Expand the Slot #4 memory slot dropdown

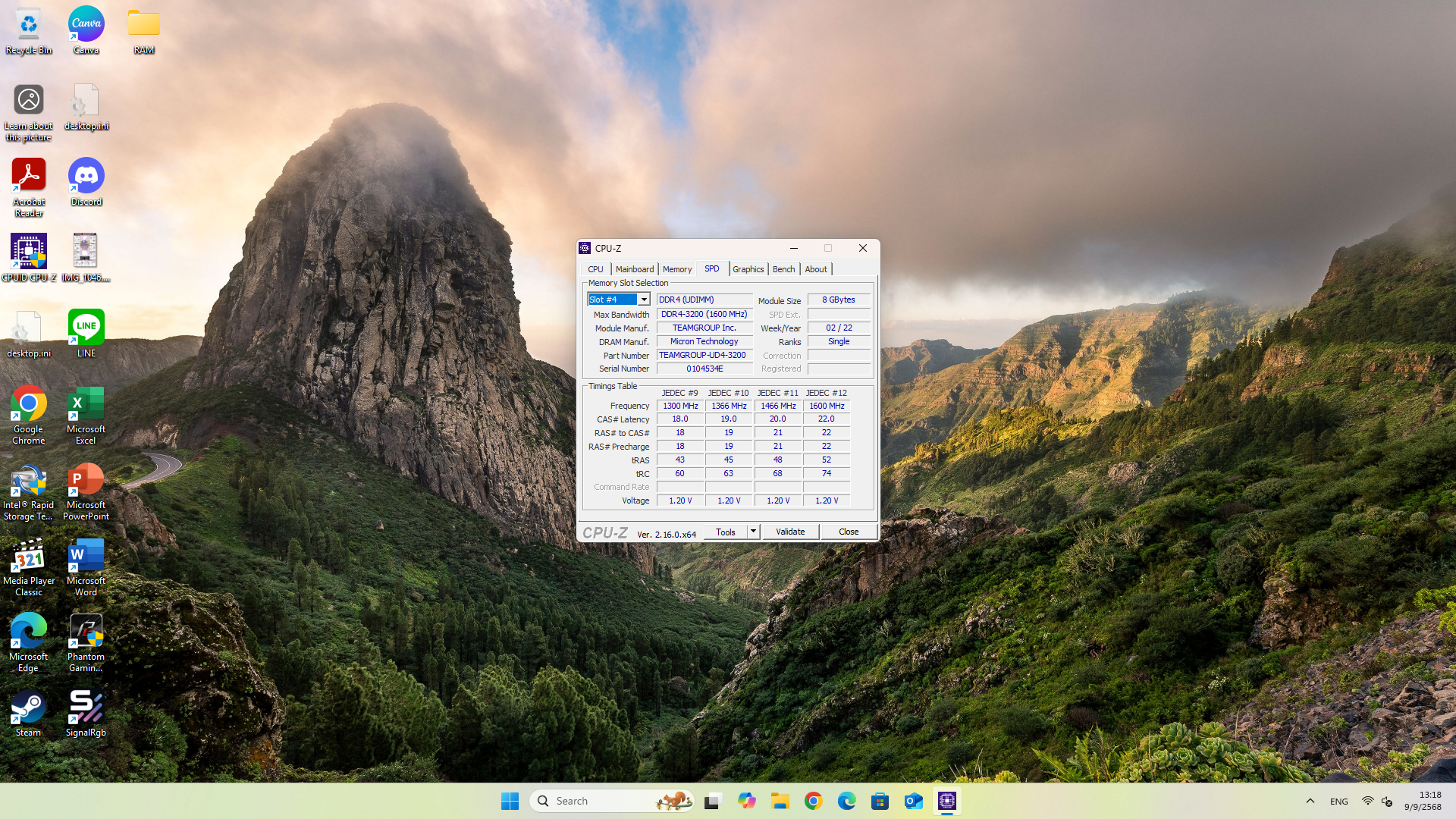pos(644,300)
